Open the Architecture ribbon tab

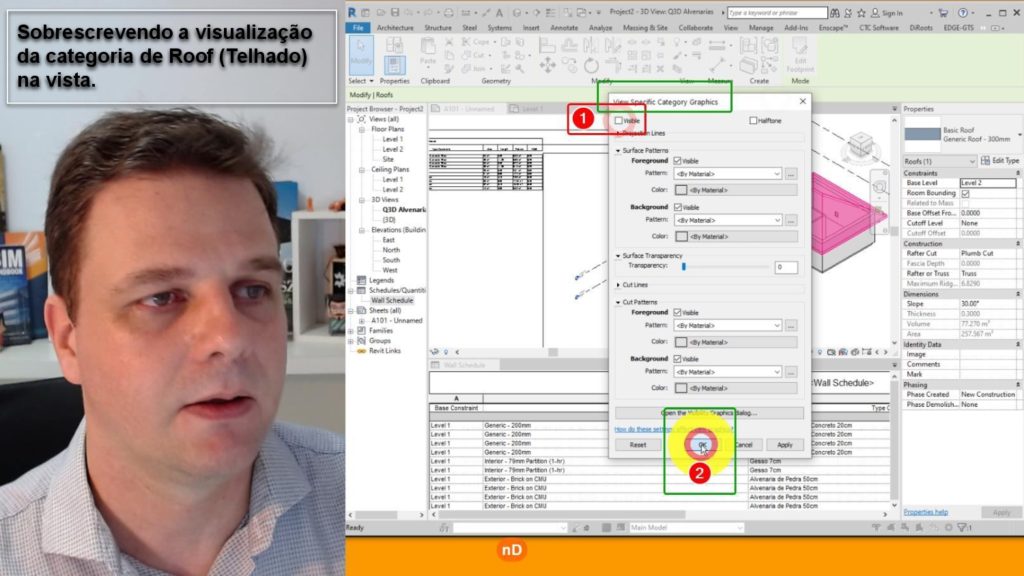[395, 28]
